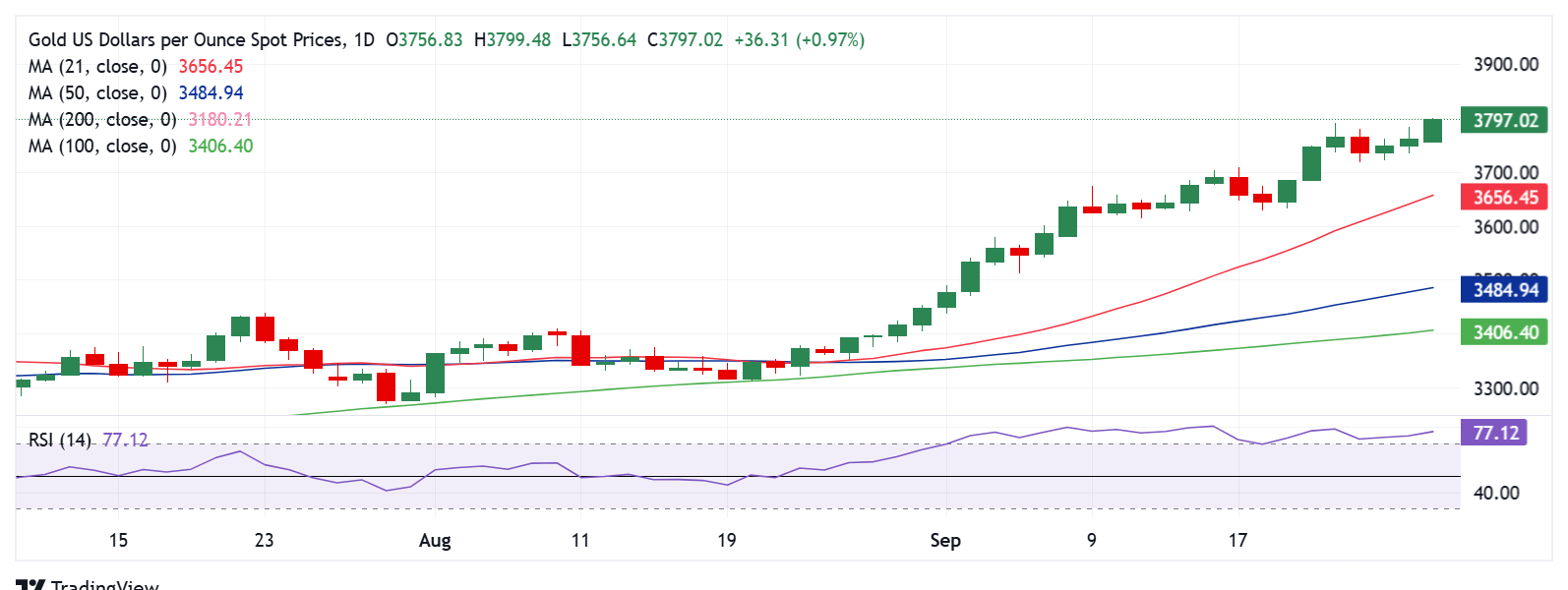This screenshot has width=1568, height=590.
Task: Click the 40.00 RSI axis label
Action: point(1496,493)
